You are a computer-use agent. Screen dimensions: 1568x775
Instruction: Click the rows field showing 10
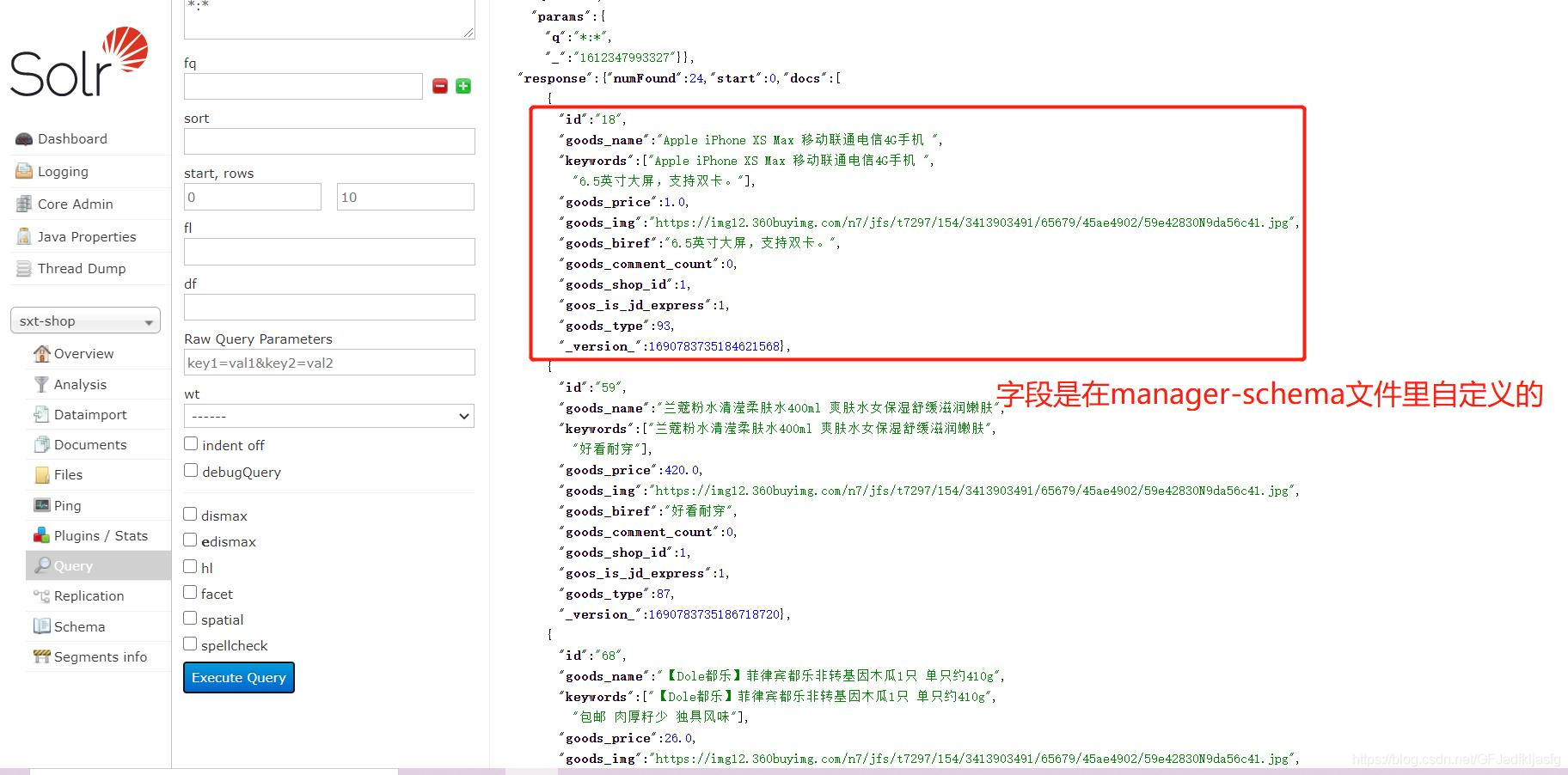click(x=406, y=197)
